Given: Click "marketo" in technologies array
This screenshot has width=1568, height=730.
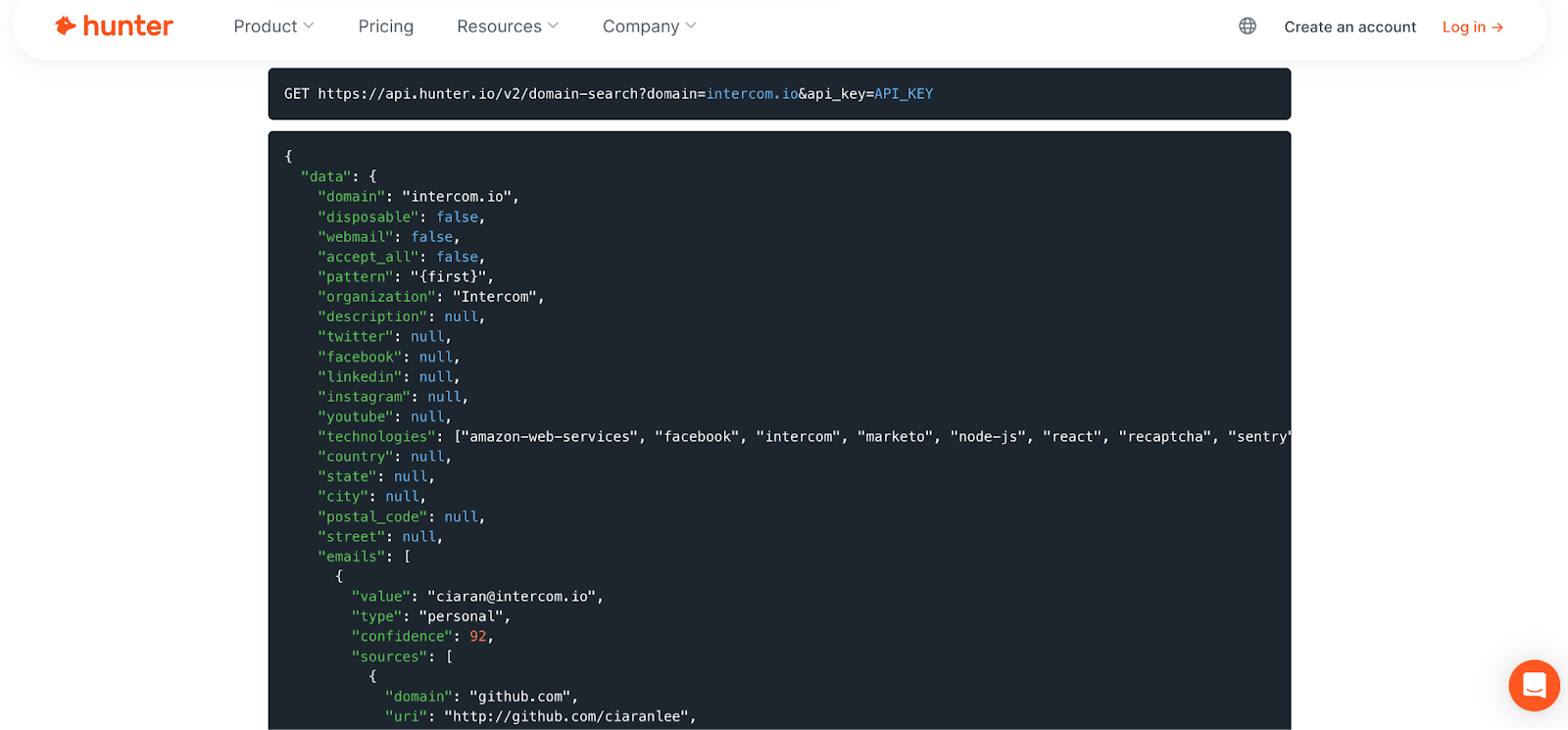Looking at the screenshot, I should (895, 437).
